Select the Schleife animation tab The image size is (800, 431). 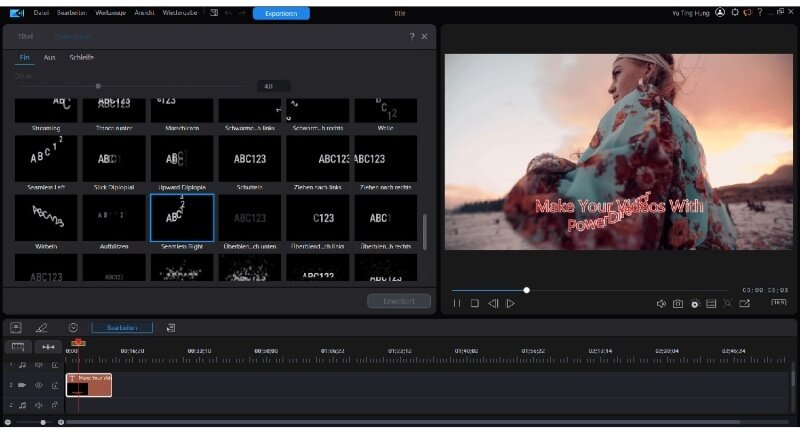81,58
